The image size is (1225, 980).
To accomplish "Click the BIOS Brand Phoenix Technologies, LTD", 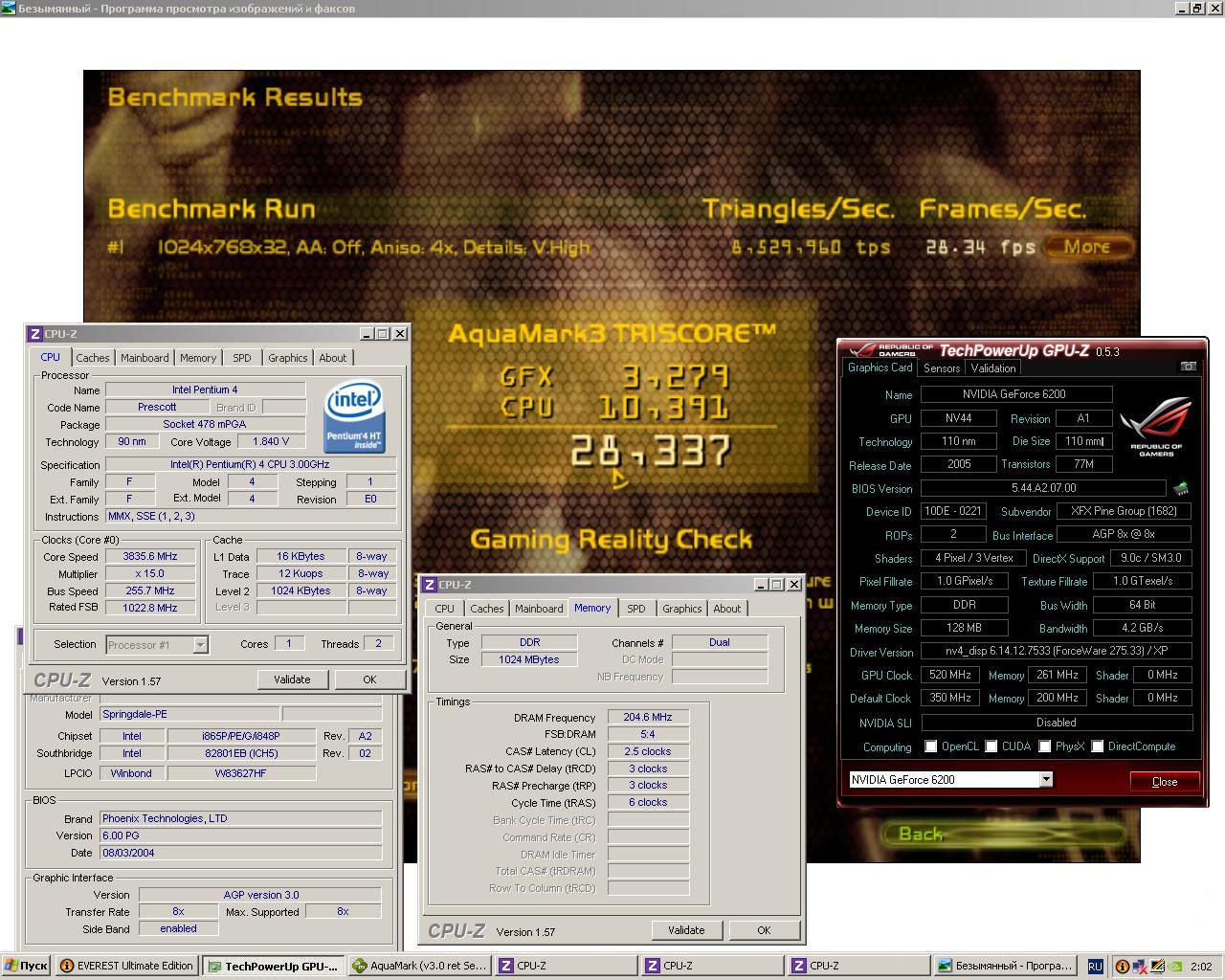I will [x=241, y=819].
